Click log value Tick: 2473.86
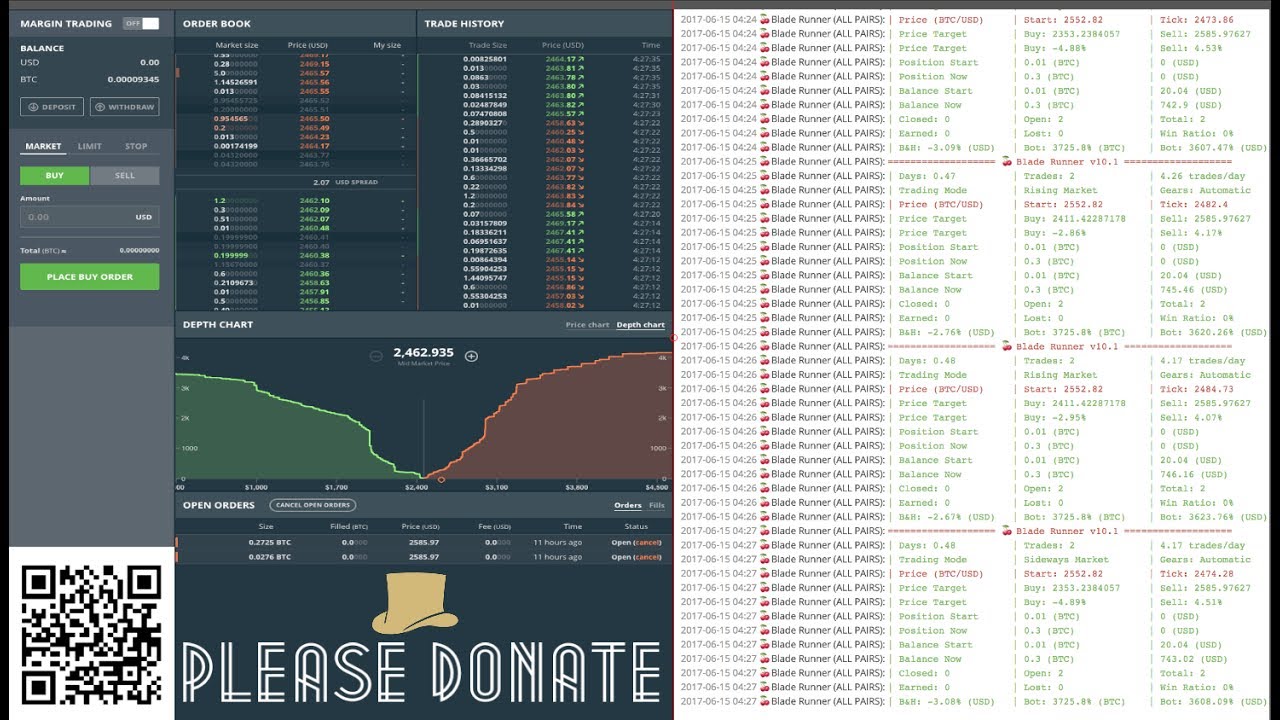Screen dimensions: 1280x720 tap(1196, 20)
